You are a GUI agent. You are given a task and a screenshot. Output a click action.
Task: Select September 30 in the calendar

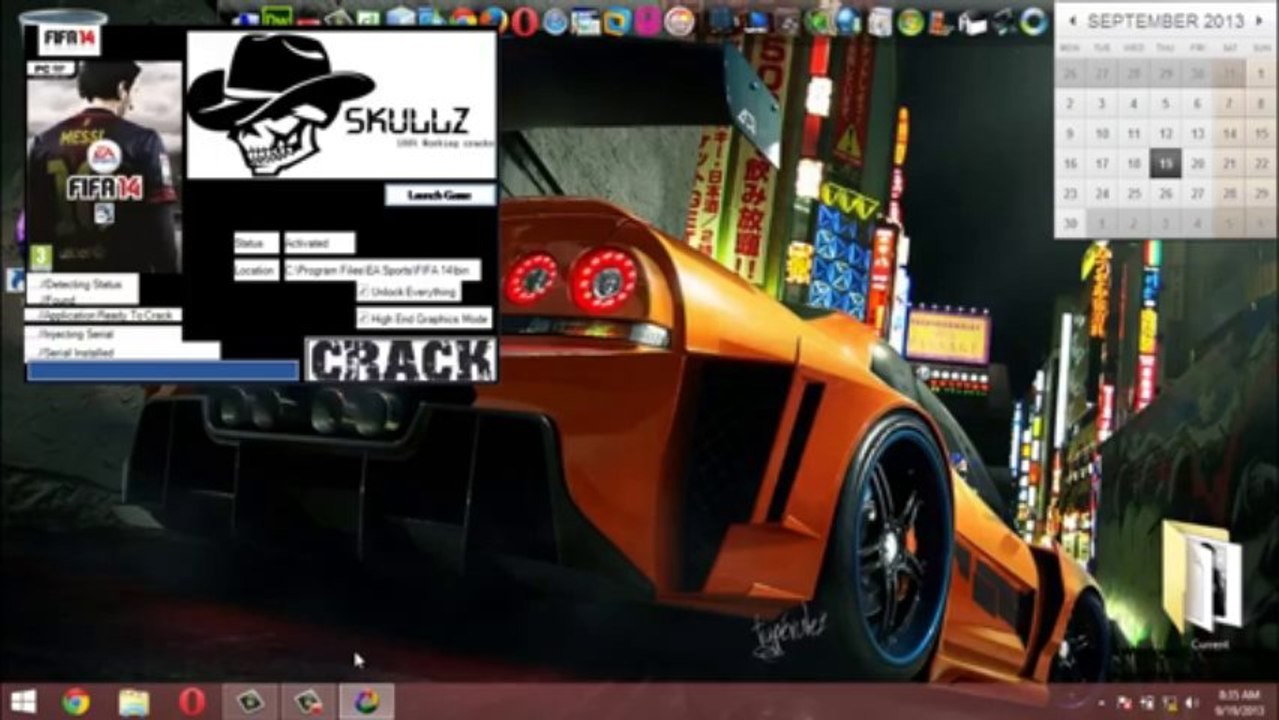(x=1070, y=224)
